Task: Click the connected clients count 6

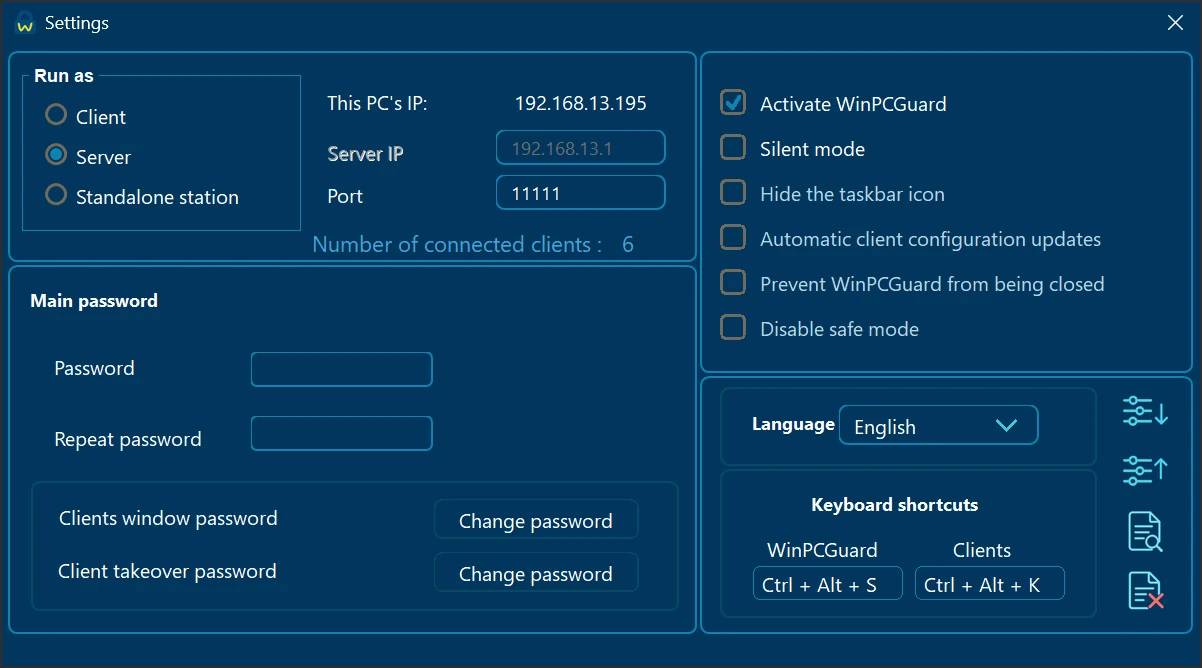Action: 628,244
